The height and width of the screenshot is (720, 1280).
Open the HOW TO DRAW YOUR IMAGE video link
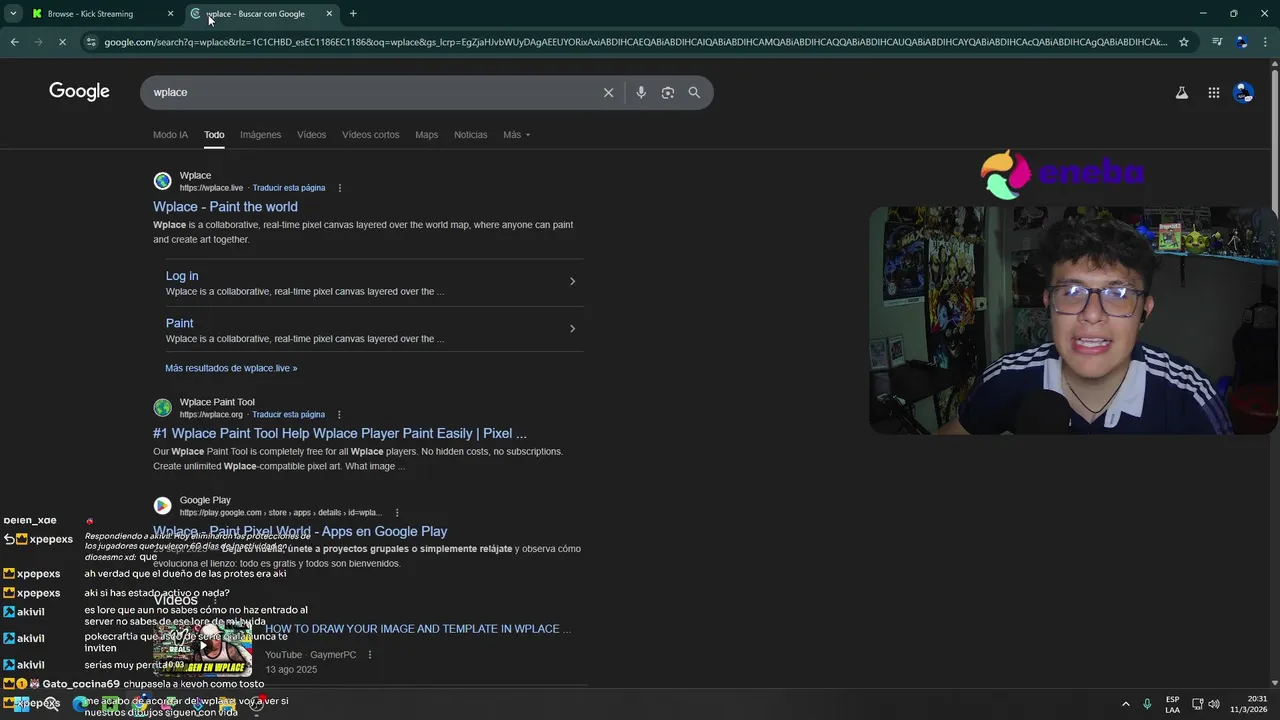point(418,629)
